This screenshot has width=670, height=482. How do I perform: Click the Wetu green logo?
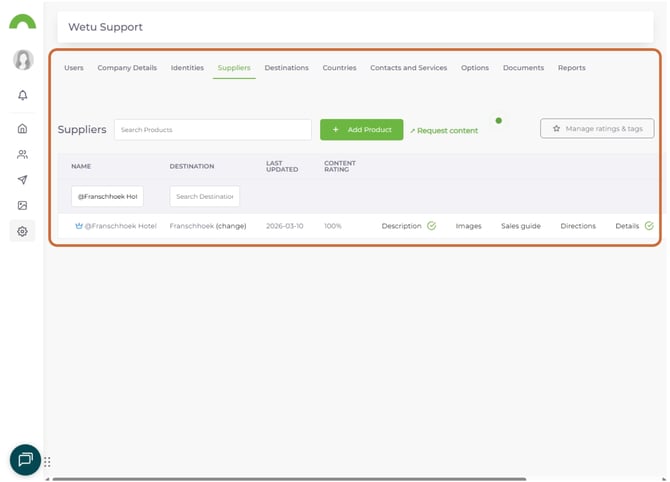(x=22, y=22)
